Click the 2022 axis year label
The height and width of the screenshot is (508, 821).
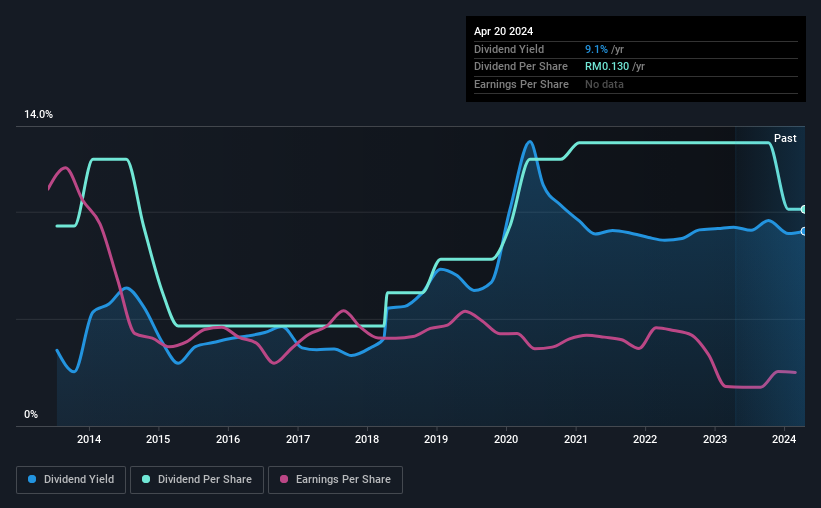point(645,439)
